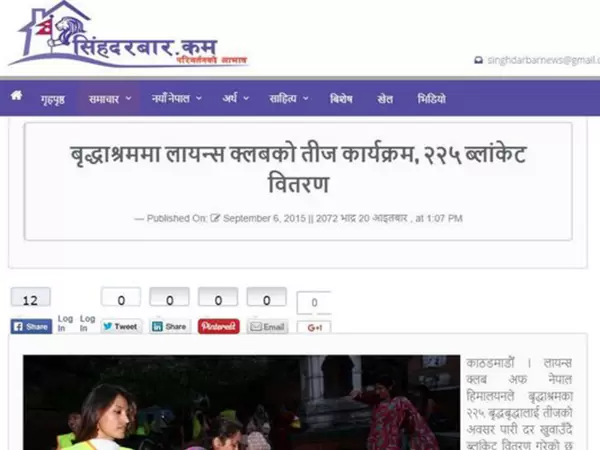Open the गृहपृष्ठ menu item
Screen dimensions: 600x450
(53, 99)
